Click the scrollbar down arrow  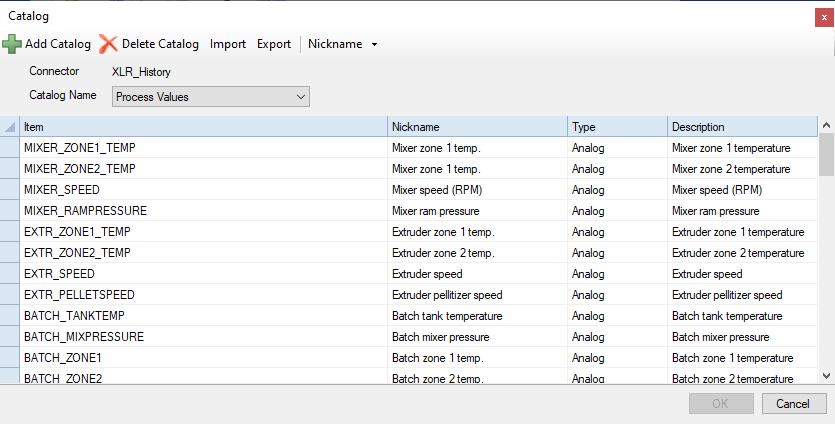point(826,376)
